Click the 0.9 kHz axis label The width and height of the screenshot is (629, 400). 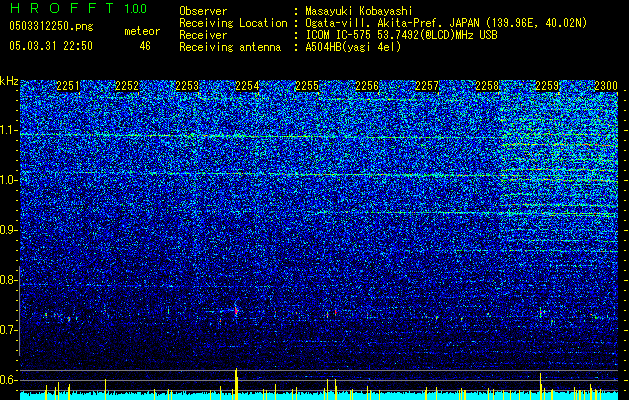[x=8, y=230]
